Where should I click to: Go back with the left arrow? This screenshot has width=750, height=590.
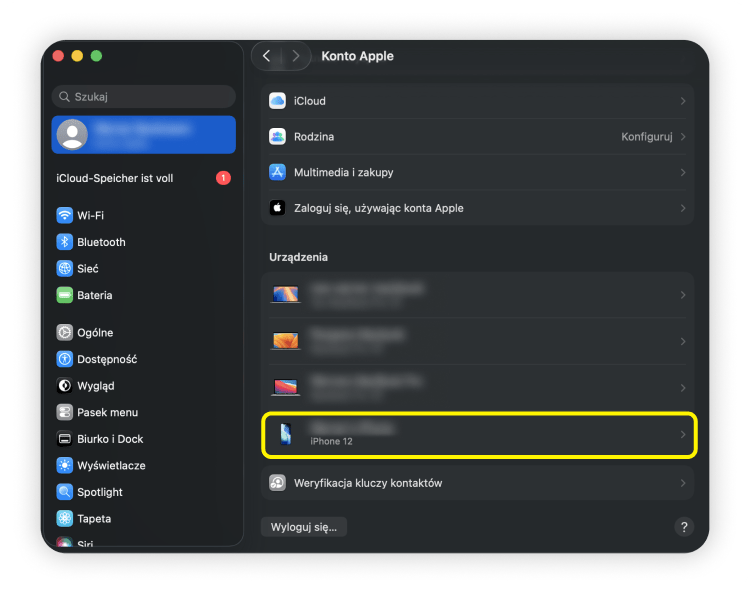click(x=267, y=56)
